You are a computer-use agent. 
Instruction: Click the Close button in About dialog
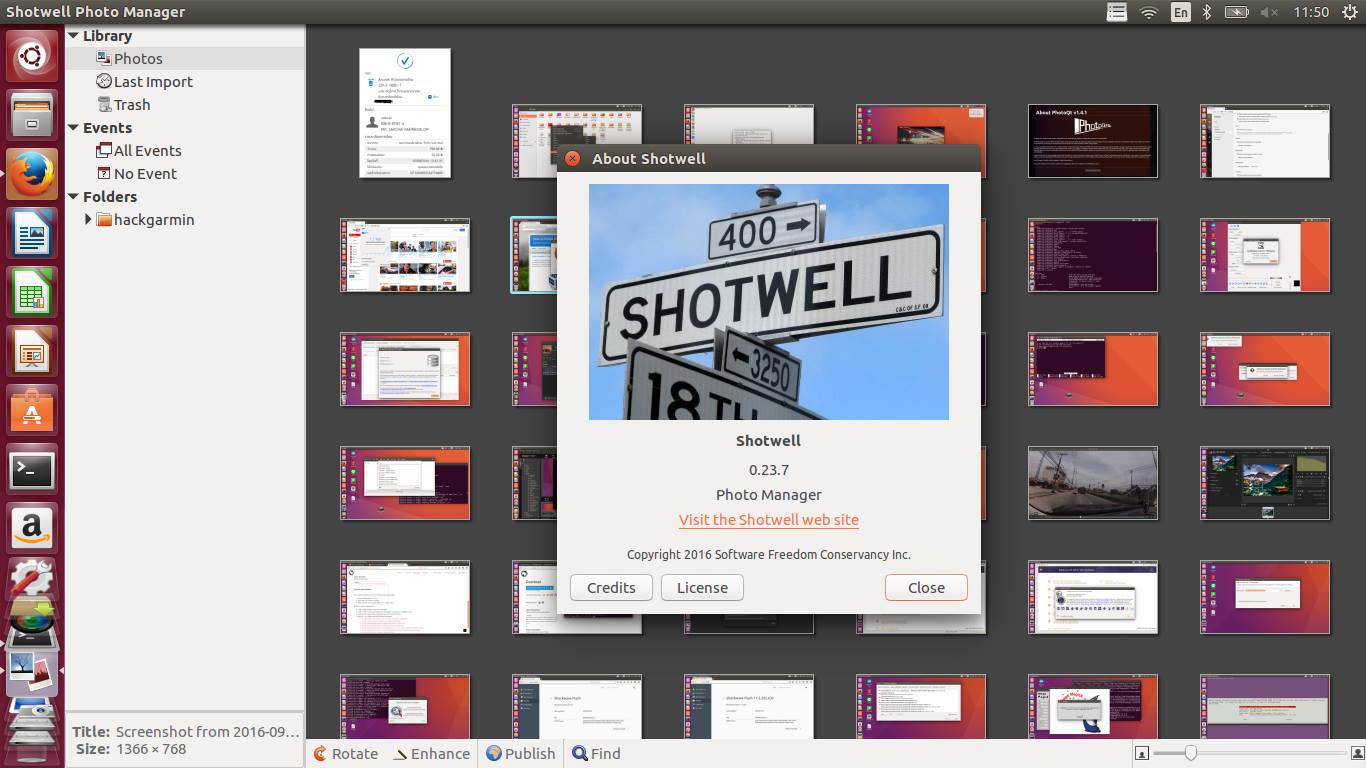click(x=926, y=588)
